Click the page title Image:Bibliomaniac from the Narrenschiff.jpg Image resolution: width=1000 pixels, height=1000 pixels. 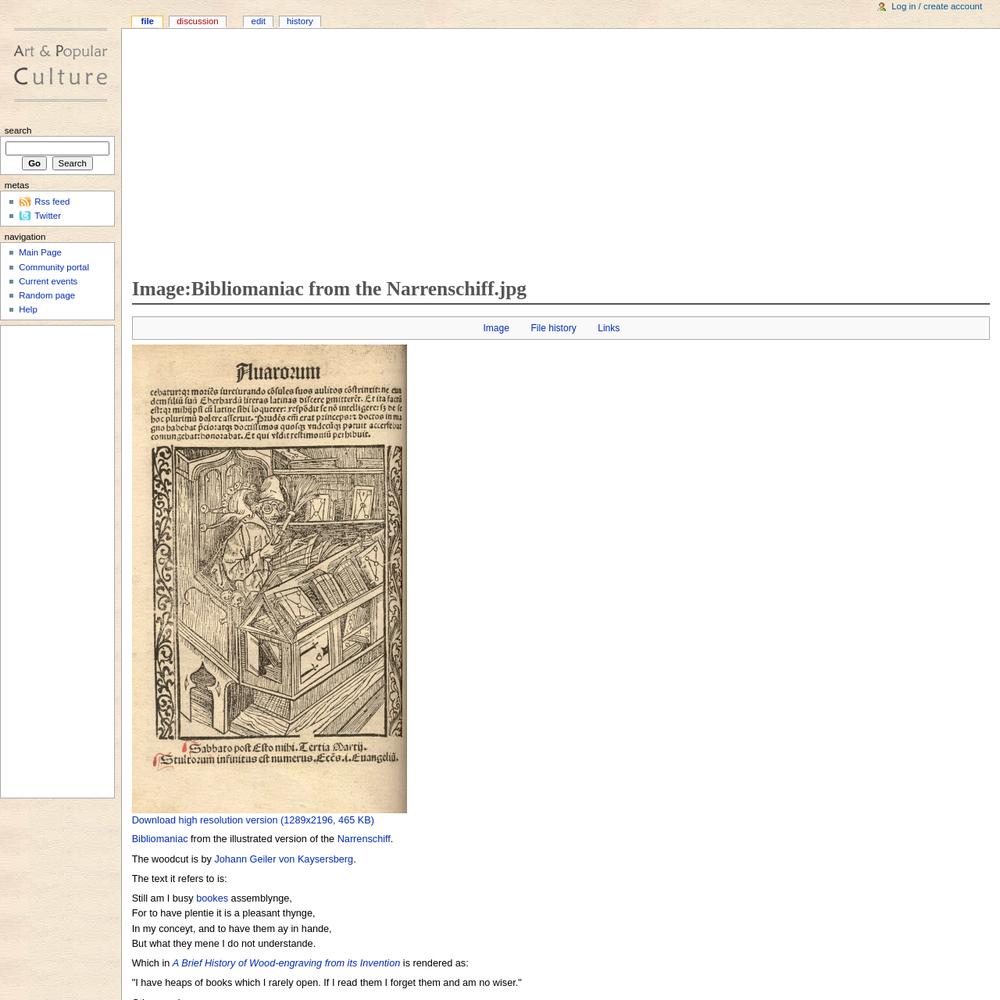pos(329,289)
